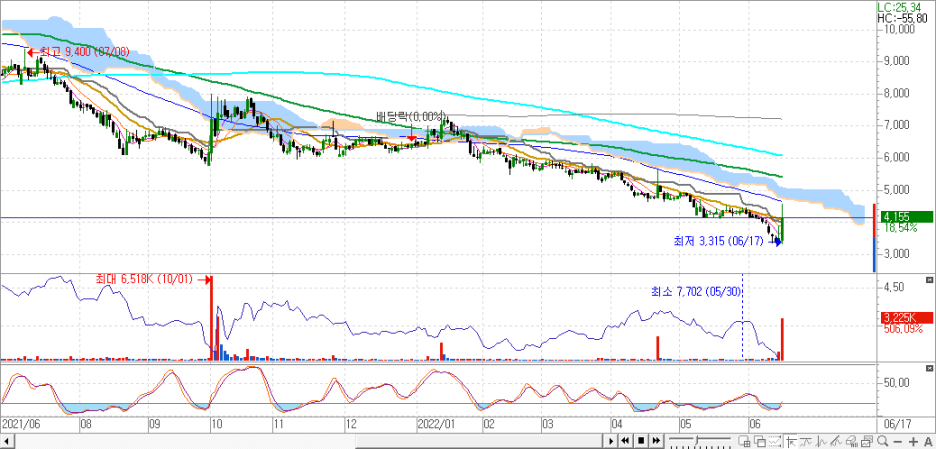936x449 pixels.
Task: Click the latest red volume bar at 06/17
Action: tap(782, 339)
